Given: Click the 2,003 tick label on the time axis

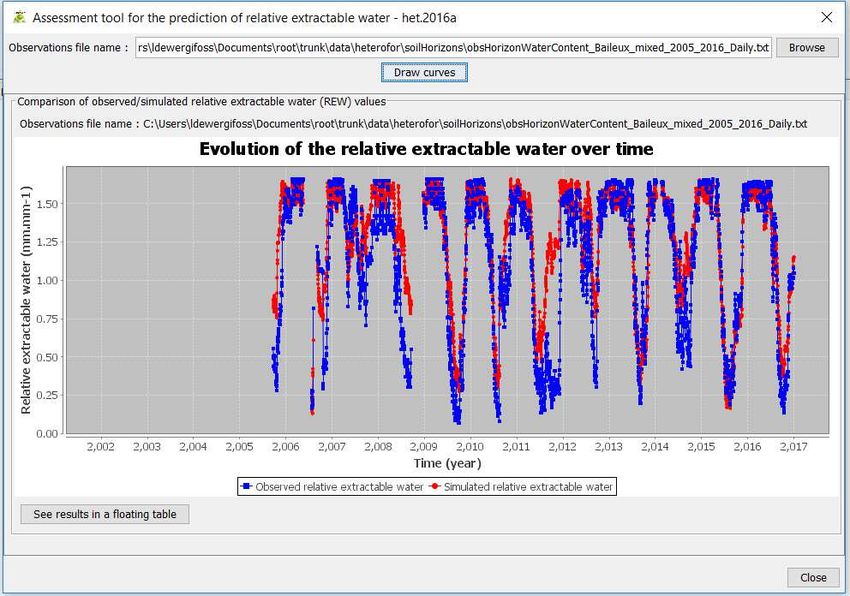Looking at the screenshot, I should [x=147, y=446].
